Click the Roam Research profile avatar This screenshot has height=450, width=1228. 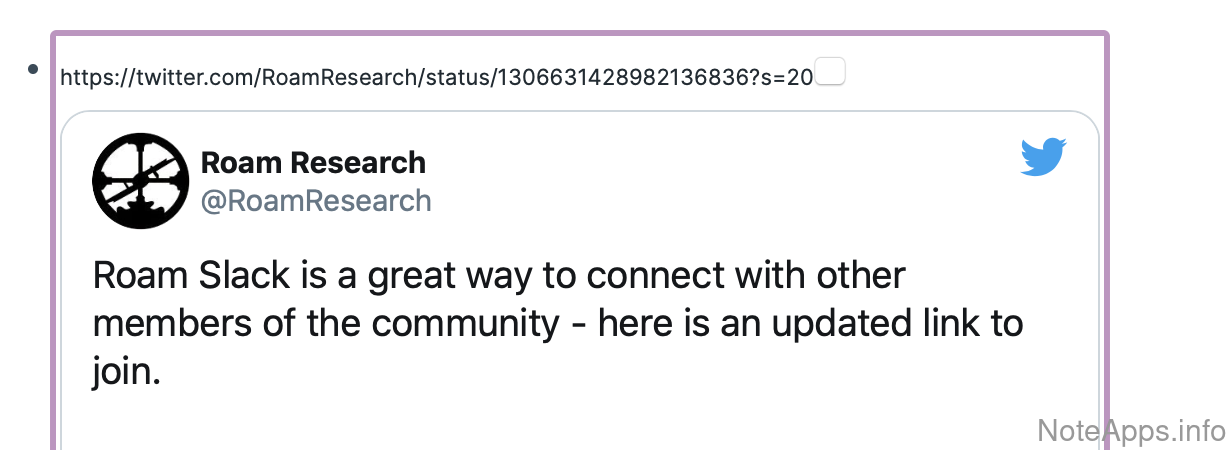(141, 180)
